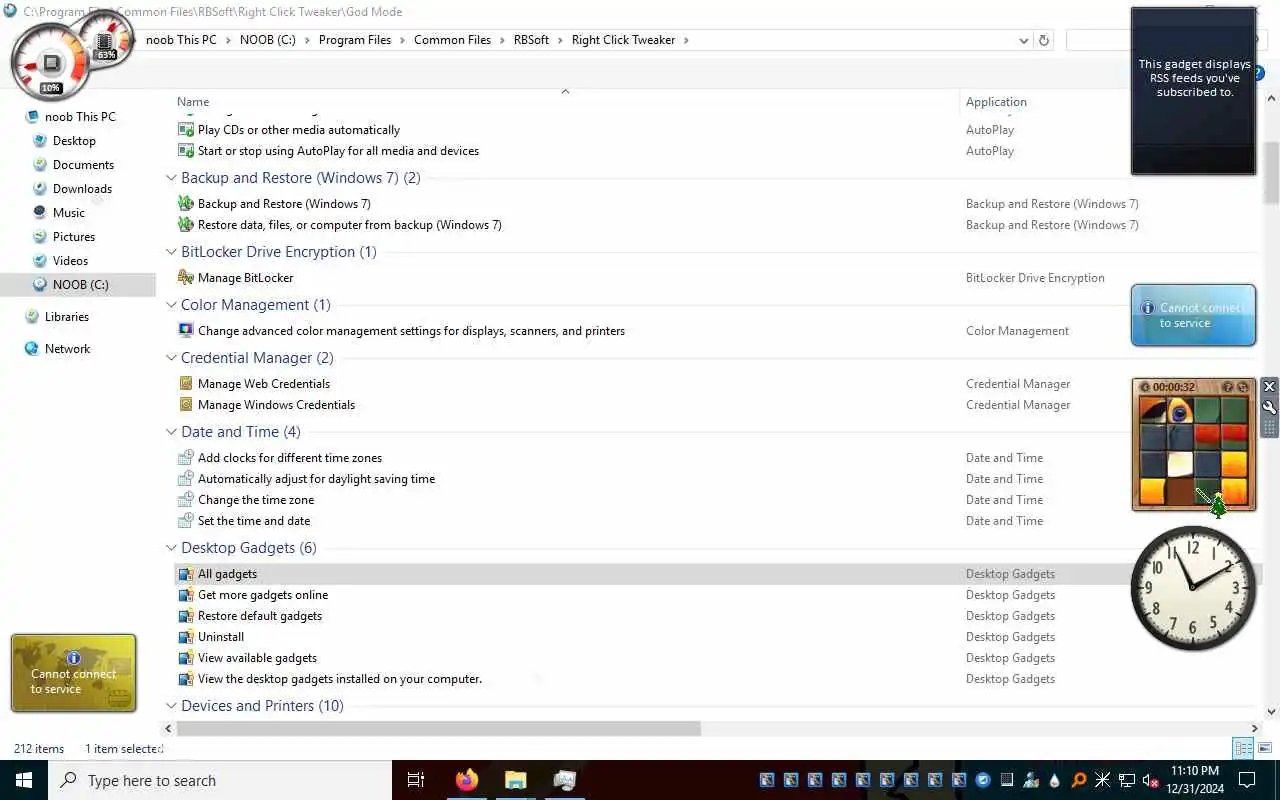Sort by the Application column header
The width and height of the screenshot is (1280, 800).
[996, 101]
